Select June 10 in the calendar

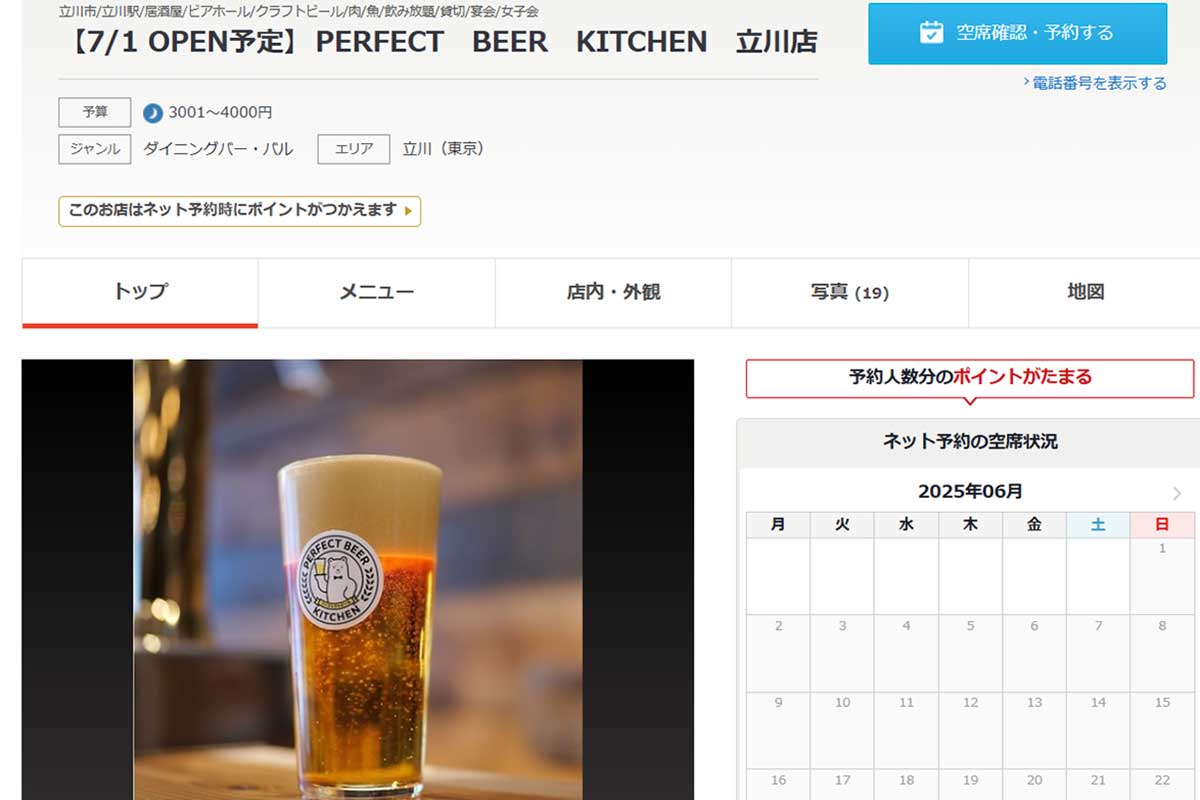(842, 730)
